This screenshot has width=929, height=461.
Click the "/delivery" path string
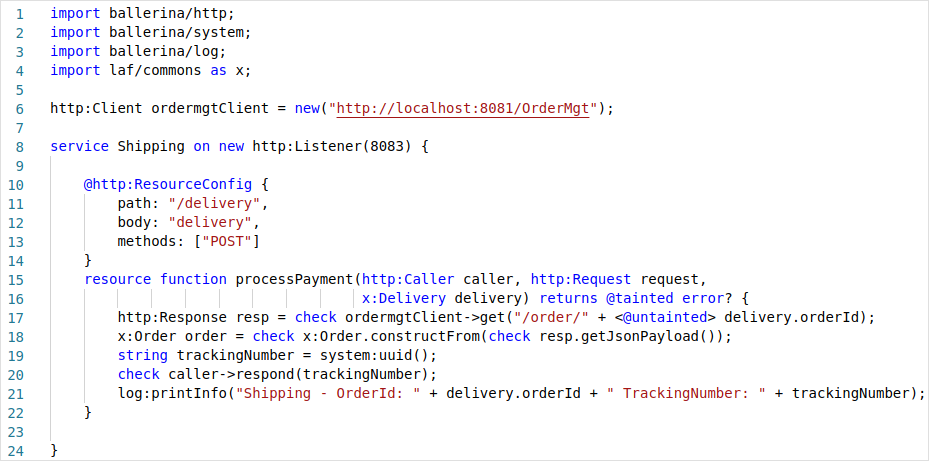coord(214,203)
